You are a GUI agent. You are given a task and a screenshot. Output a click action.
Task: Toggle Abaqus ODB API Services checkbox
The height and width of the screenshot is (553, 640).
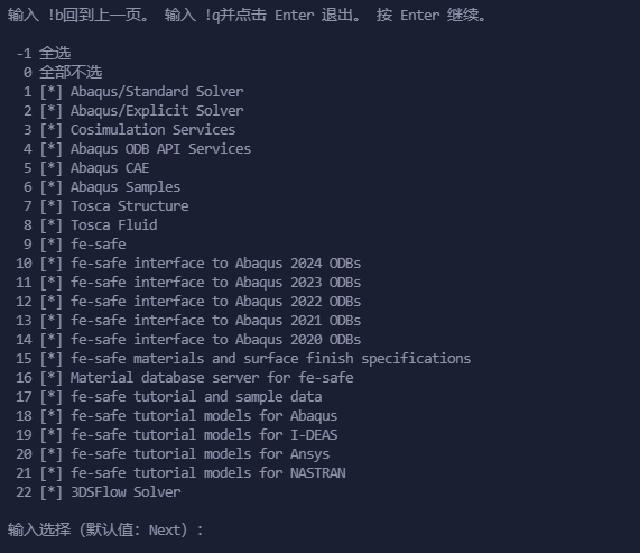(x=51, y=149)
